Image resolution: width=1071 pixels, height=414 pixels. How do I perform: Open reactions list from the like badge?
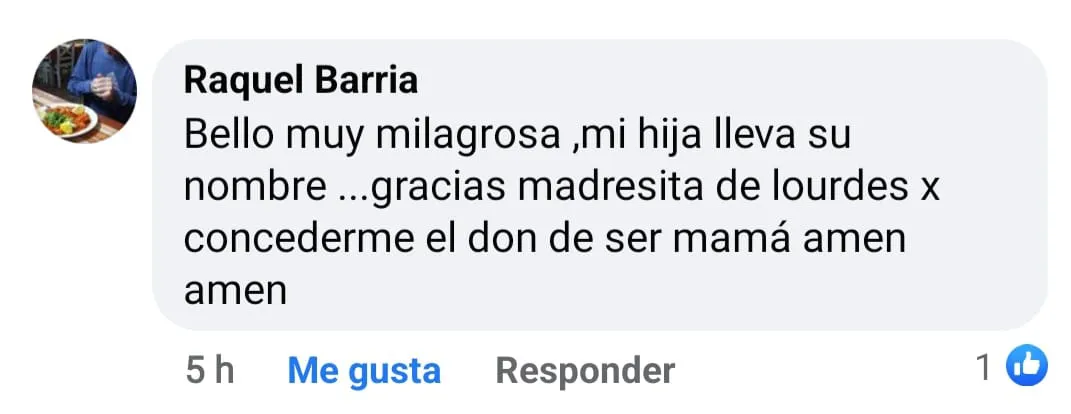click(x=1027, y=365)
